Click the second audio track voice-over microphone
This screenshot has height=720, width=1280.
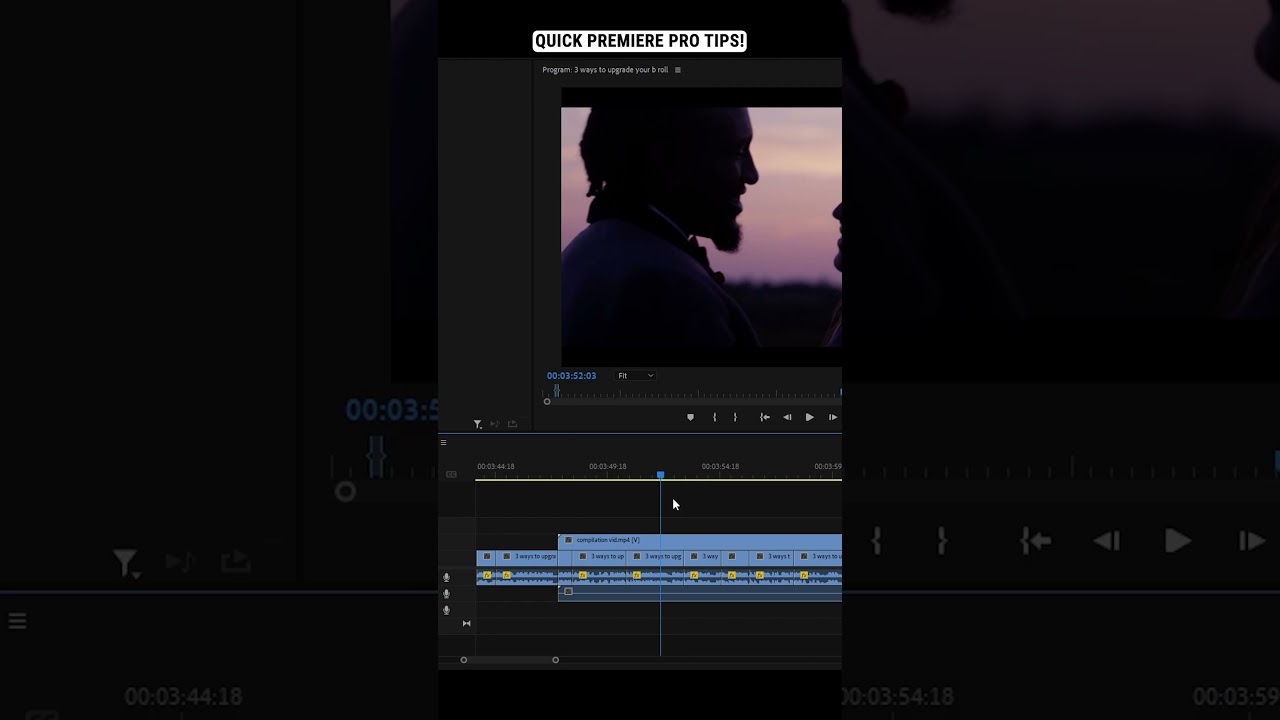click(x=446, y=593)
